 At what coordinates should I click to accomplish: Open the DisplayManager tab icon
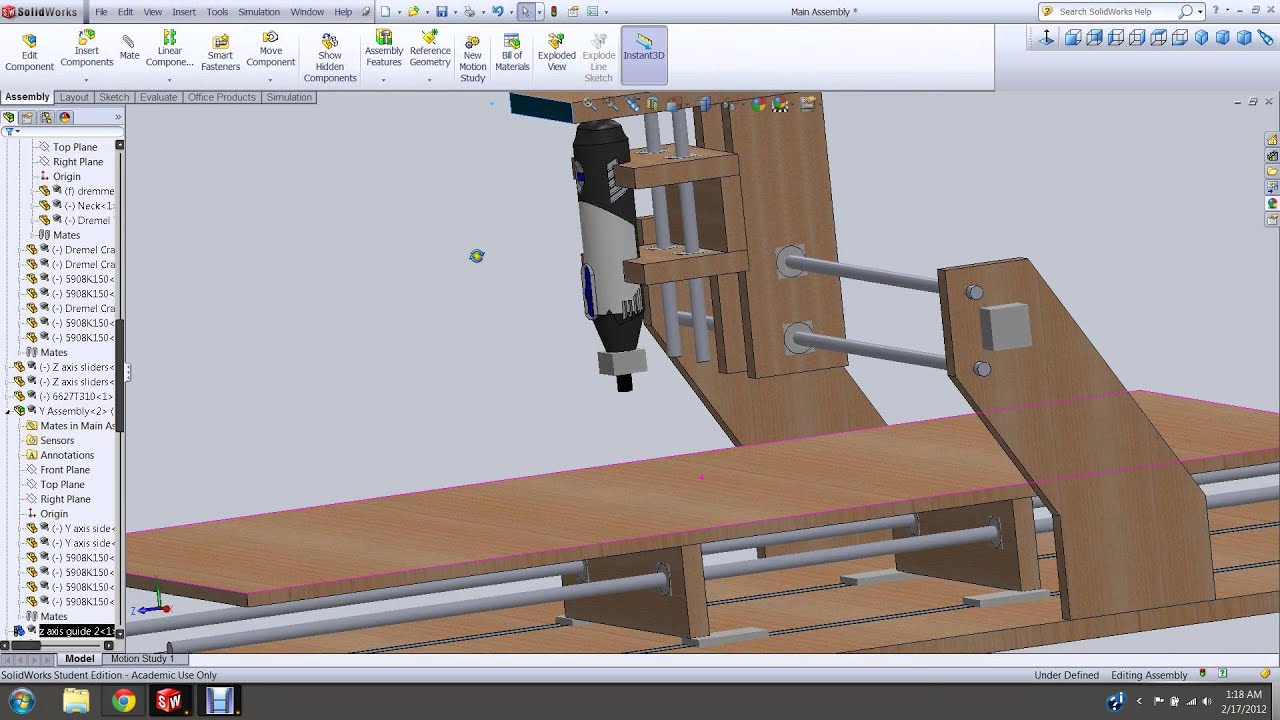pos(65,117)
